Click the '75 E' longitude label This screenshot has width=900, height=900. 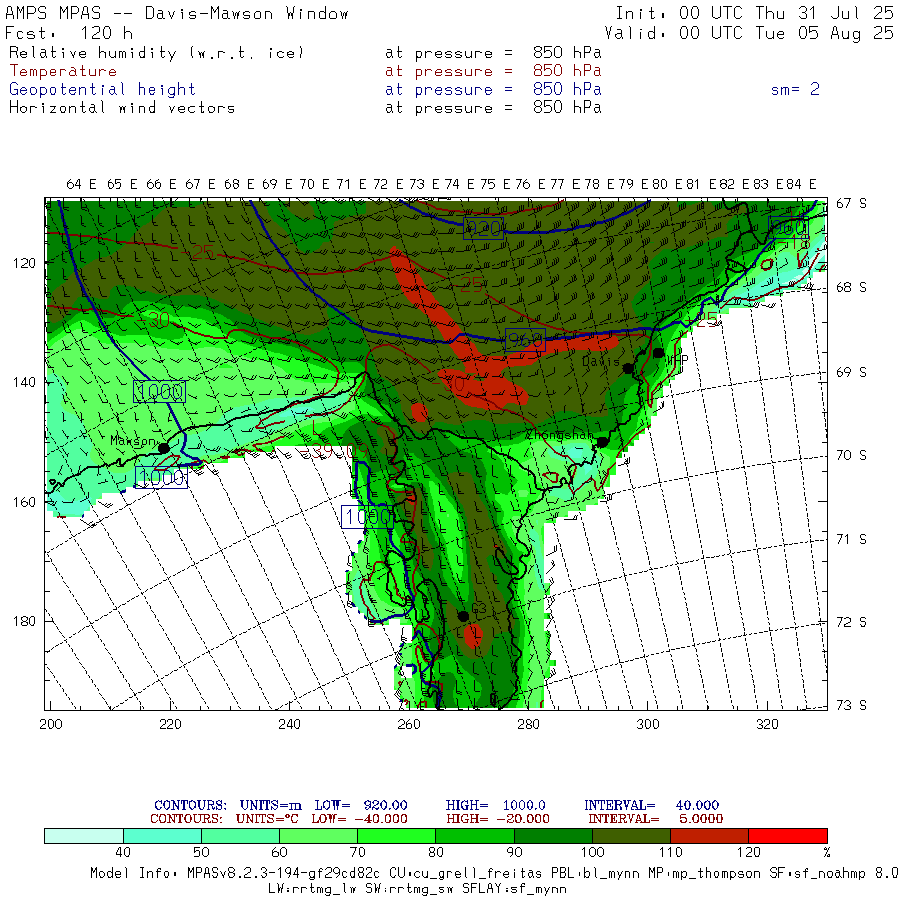point(495,184)
